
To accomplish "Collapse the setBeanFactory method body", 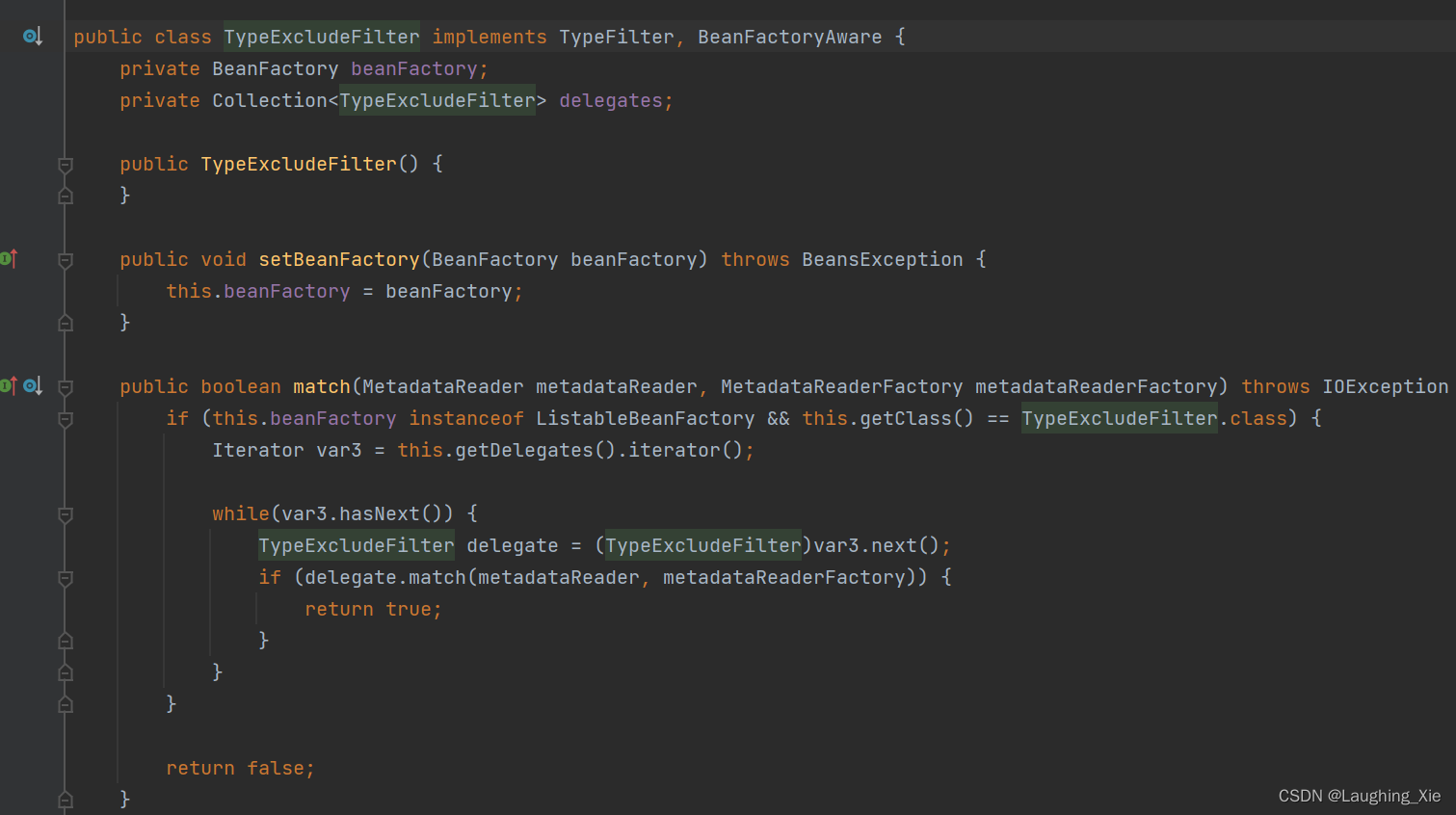I will [65, 258].
